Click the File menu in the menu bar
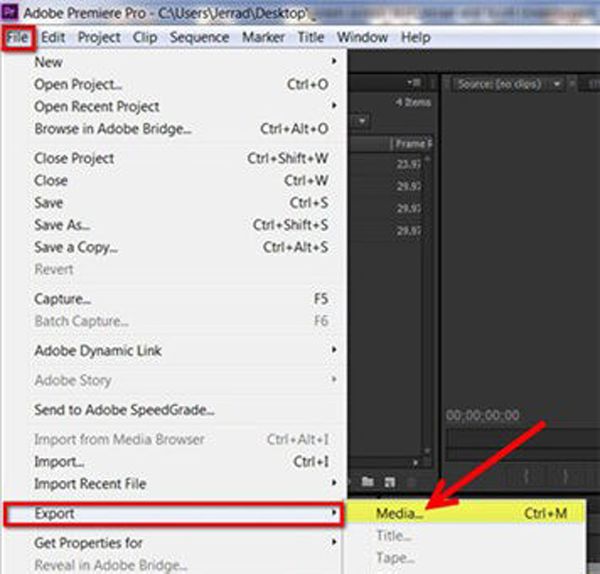 tap(18, 38)
